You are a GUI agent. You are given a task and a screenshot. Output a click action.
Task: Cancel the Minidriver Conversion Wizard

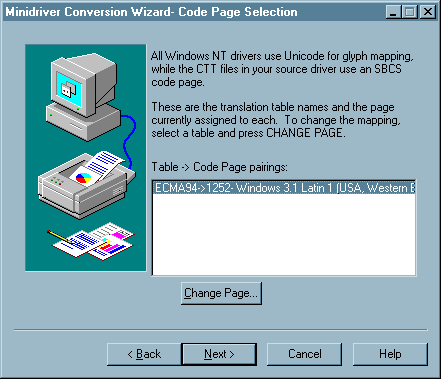click(305, 354)
